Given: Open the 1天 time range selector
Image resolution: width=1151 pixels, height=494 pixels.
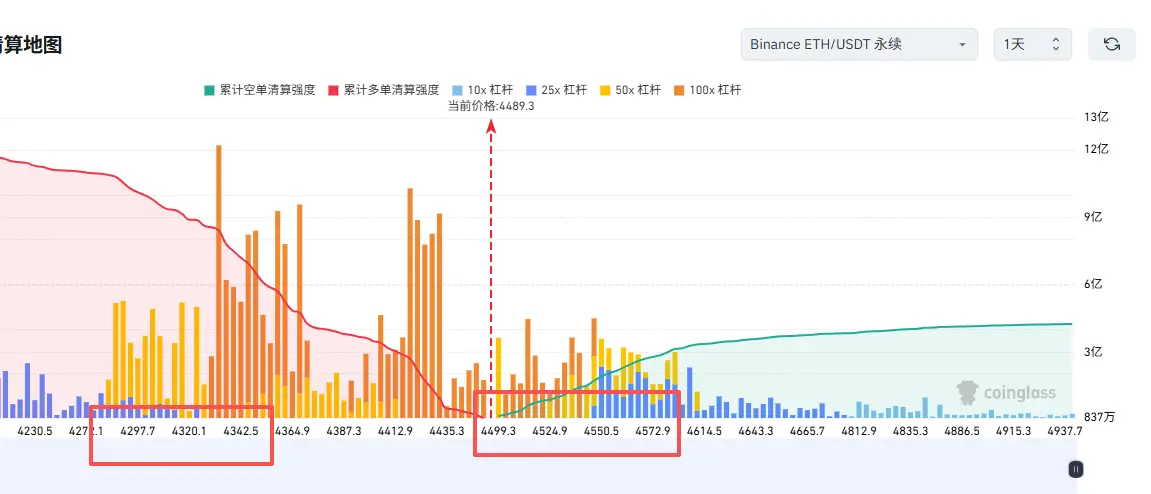Looking at the screenshot, I should [x=1033, y=44].
